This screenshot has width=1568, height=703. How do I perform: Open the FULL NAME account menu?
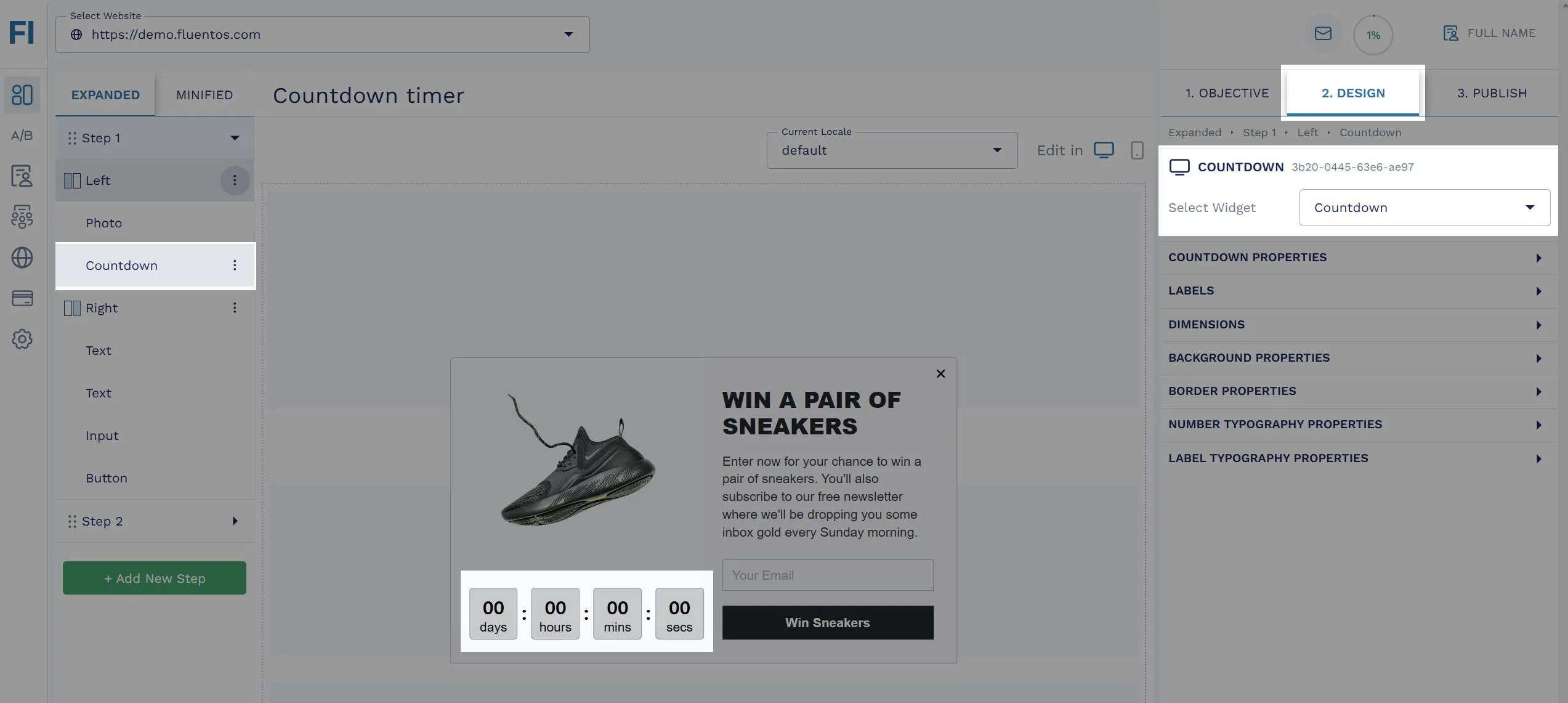(x=1489, y=33)
